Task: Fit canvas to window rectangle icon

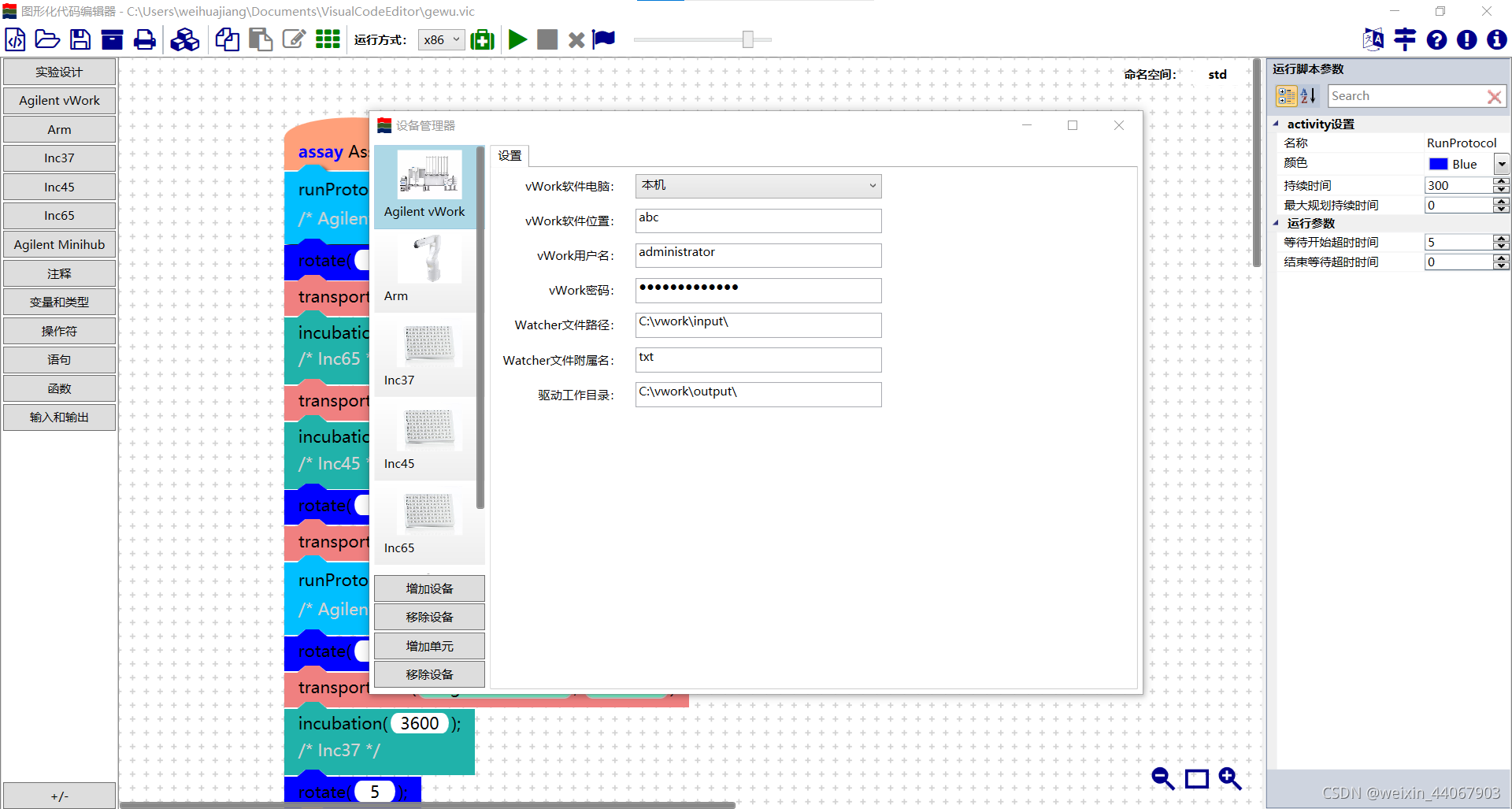Action: click(x=1197, y=779)
